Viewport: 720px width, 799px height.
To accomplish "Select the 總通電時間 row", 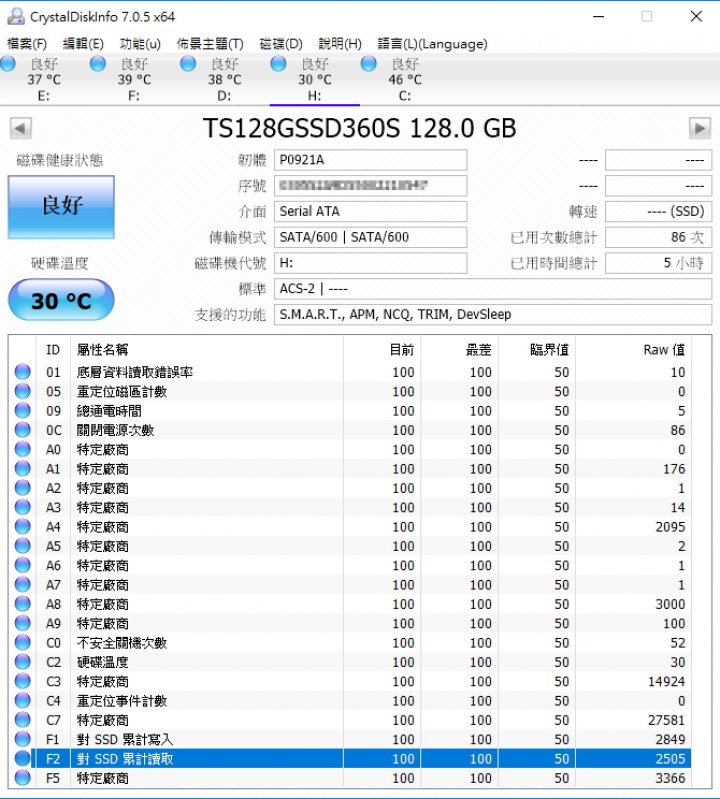I will (350, 411).
